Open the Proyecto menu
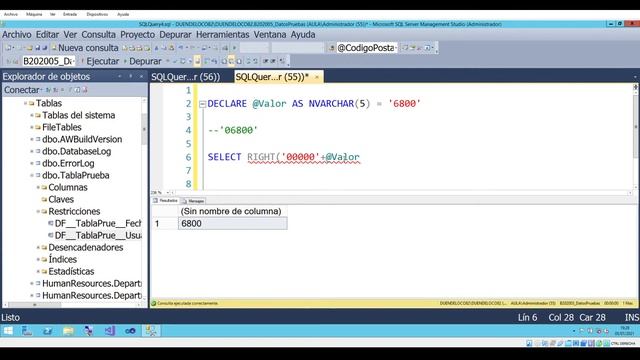 tap(137, 35)
